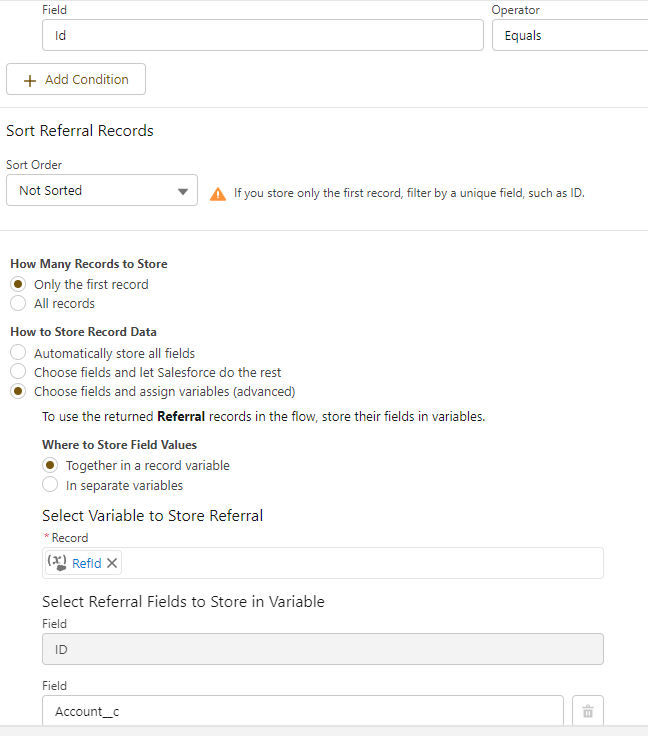
Task: Pick Together in a record variable
Action: [50, 466]
